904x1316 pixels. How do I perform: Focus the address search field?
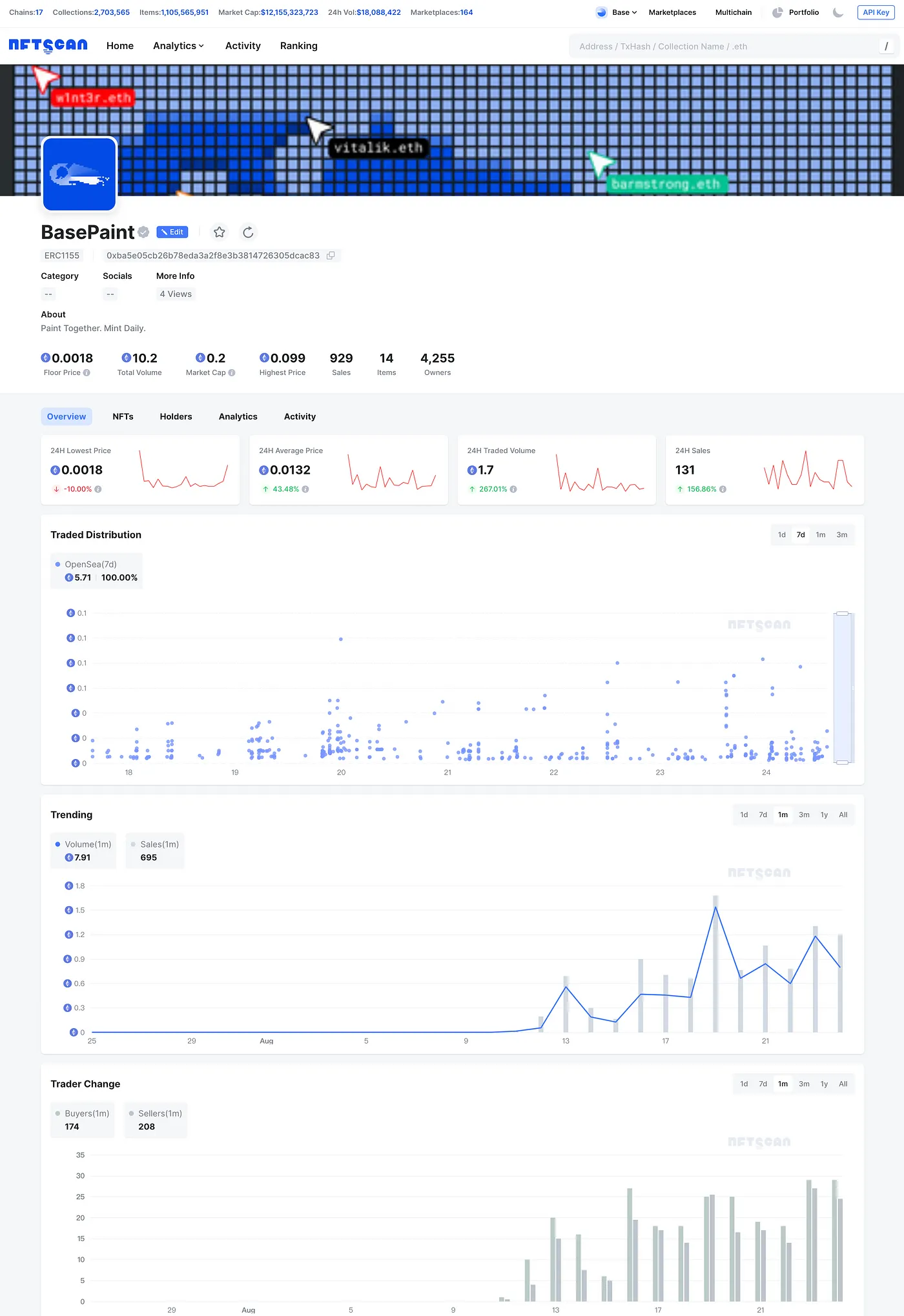point(723,46)
